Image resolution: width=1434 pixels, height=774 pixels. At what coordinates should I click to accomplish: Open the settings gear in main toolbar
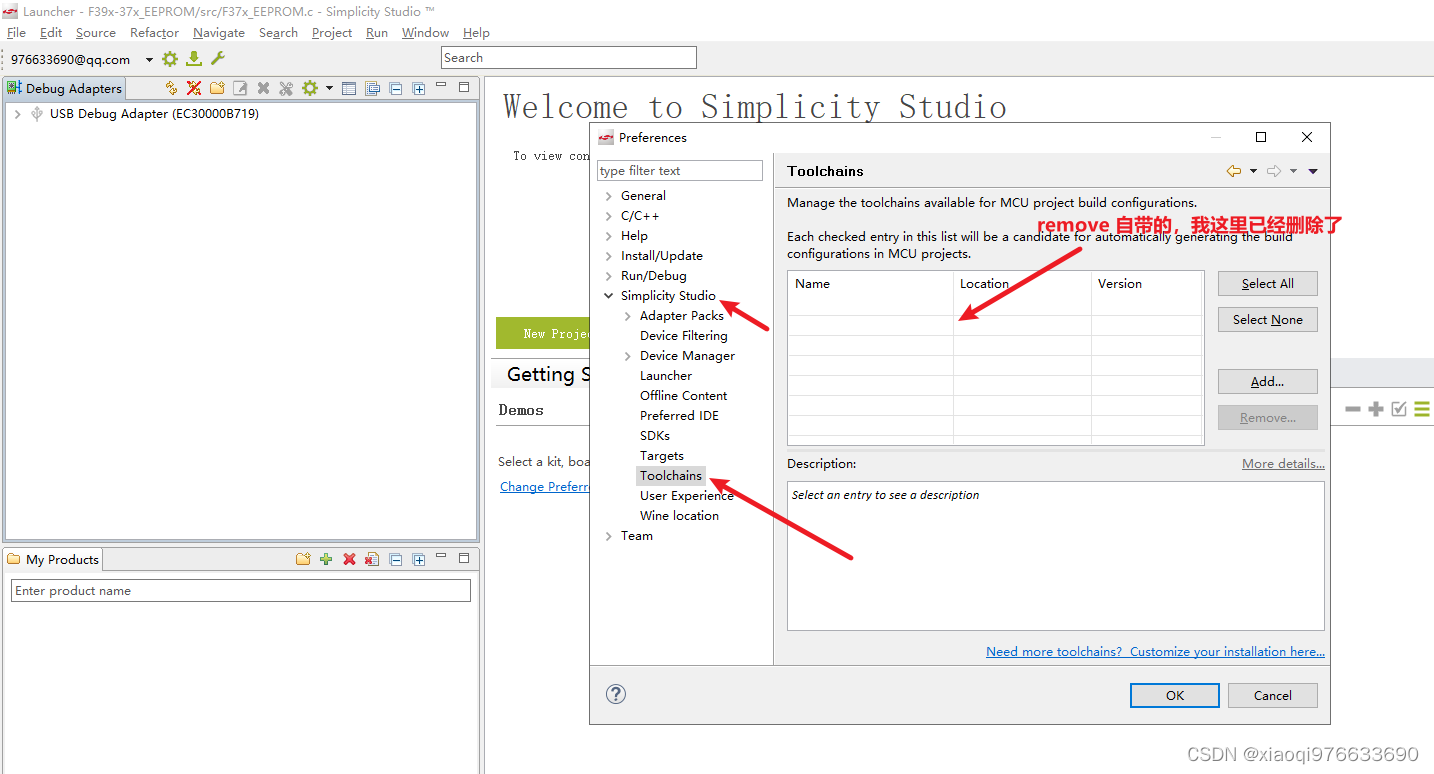coord(170,59)
